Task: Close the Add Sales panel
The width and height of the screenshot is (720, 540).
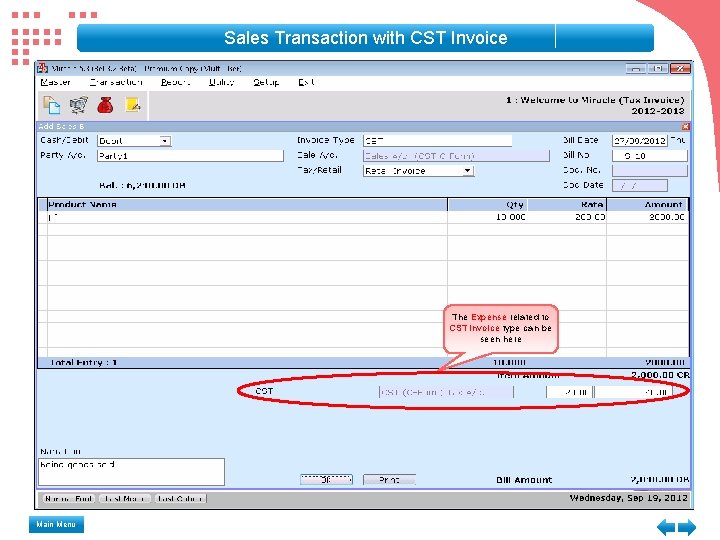Action: [x=686, y=126]
